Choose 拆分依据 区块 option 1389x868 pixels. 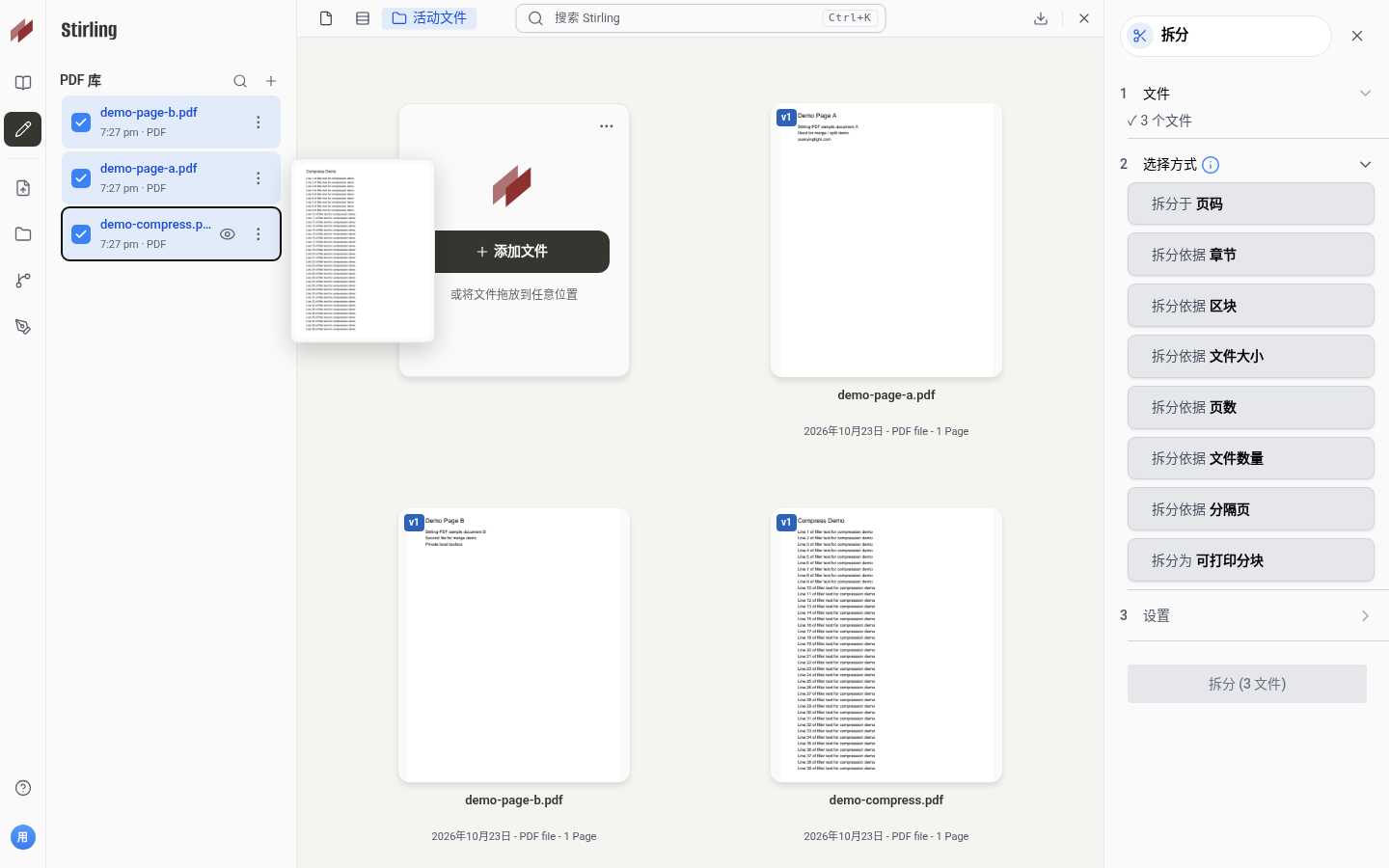1251,307
